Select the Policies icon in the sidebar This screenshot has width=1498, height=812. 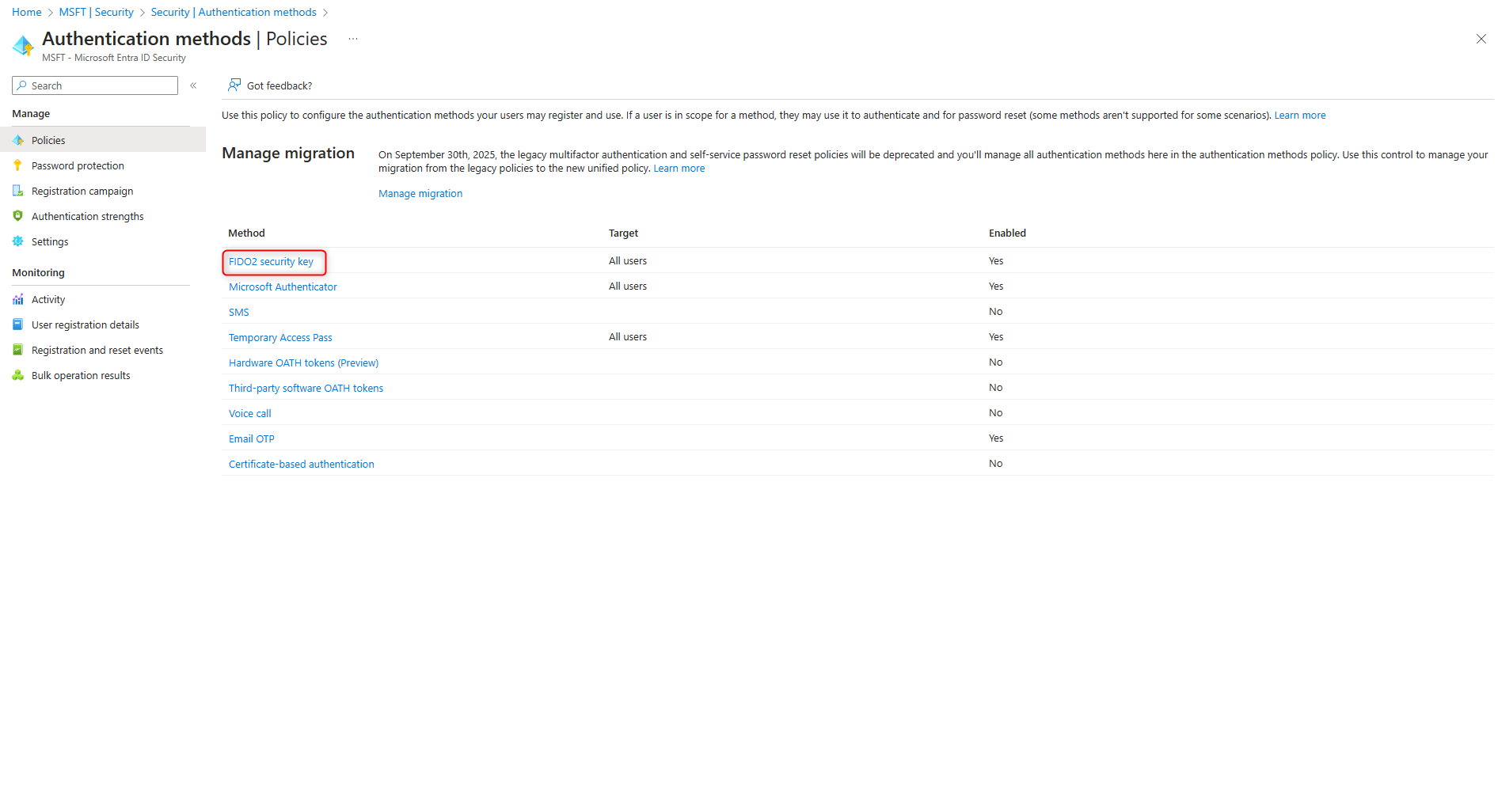(18, 139)
